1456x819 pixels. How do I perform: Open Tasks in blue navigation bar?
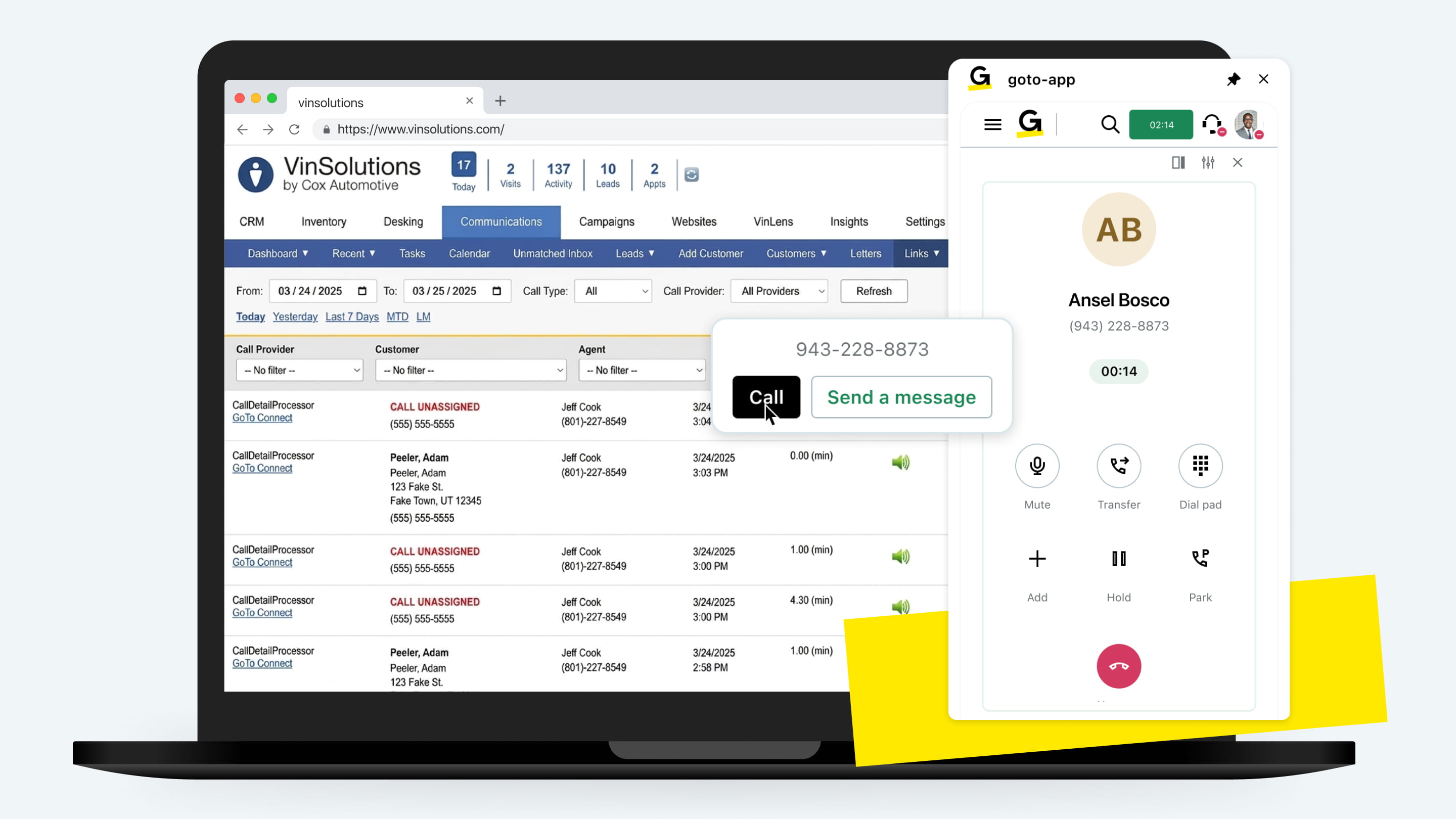[x=412, y=254]
